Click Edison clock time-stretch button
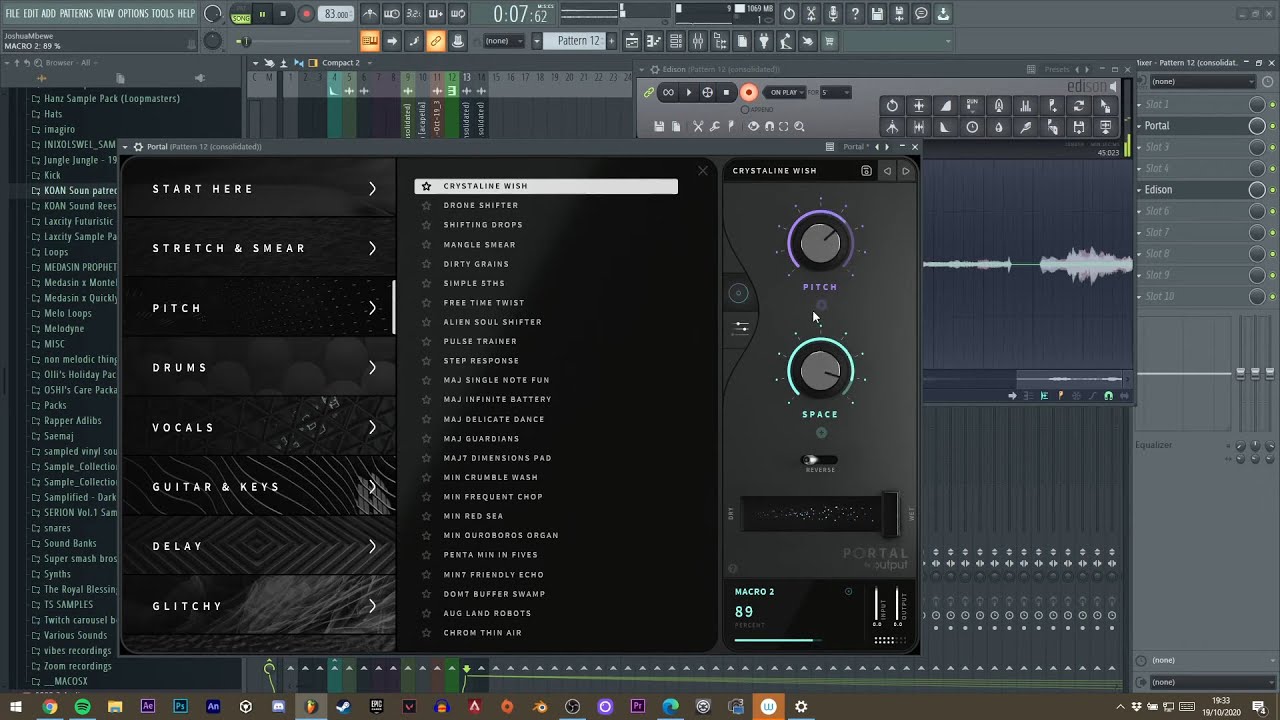This screenshot has height=720, width=1280. (x=972, y=127)
